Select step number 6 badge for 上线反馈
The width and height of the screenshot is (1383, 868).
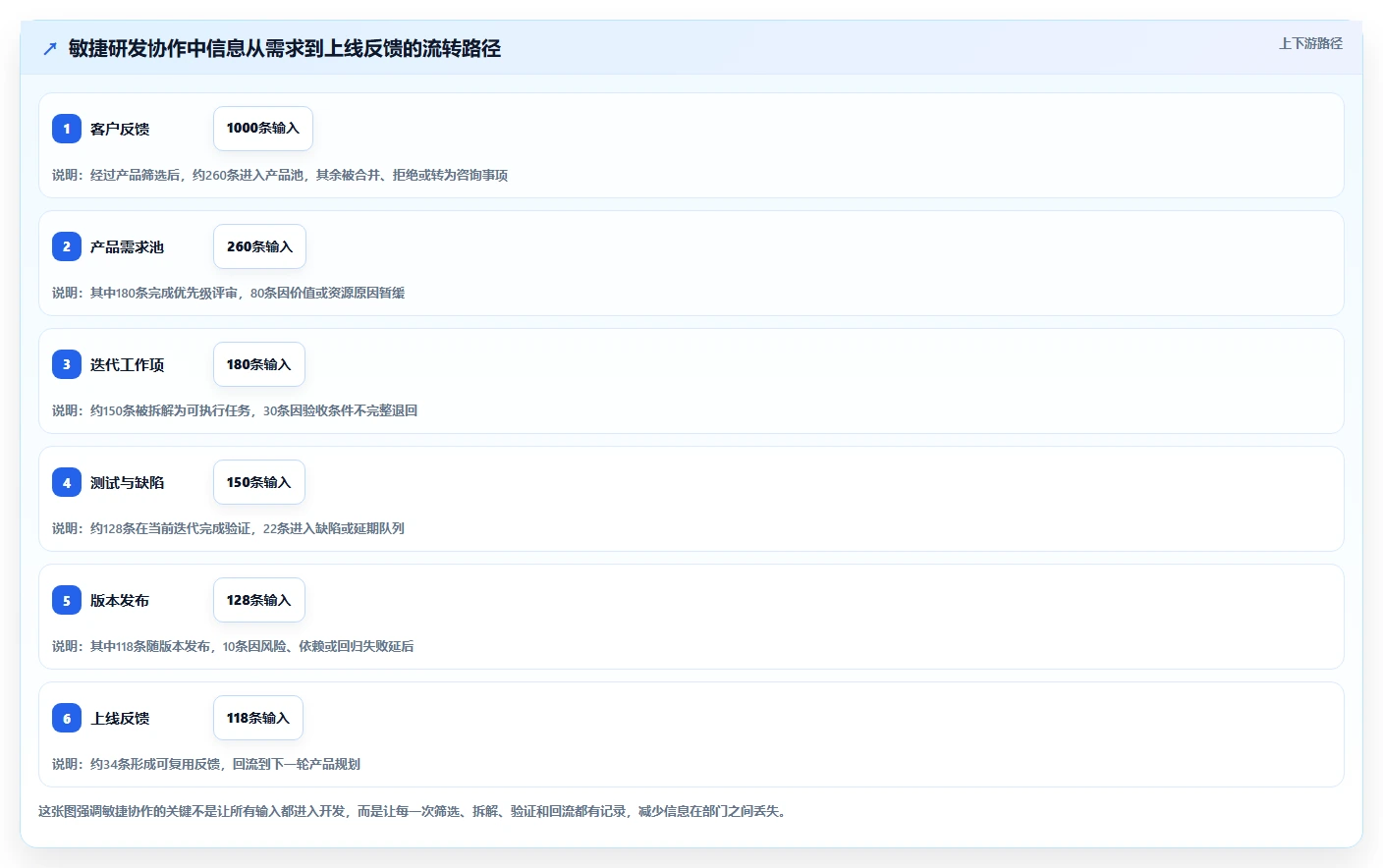pos(67,718)
